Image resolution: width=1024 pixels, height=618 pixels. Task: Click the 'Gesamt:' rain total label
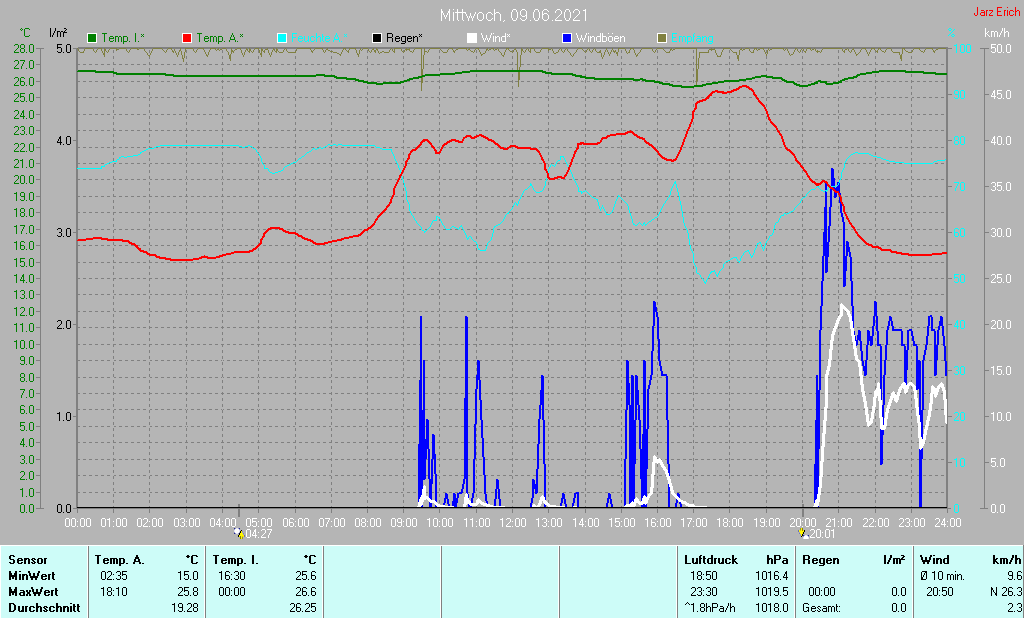tap(822, 608)
